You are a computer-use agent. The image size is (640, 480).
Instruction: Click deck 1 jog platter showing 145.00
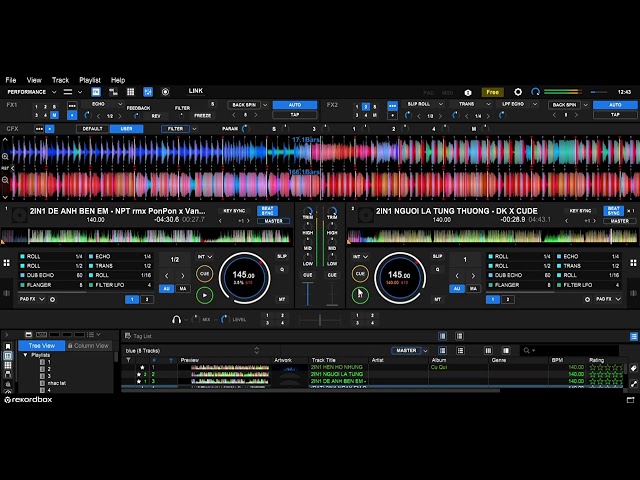click(x=244, y=278)
